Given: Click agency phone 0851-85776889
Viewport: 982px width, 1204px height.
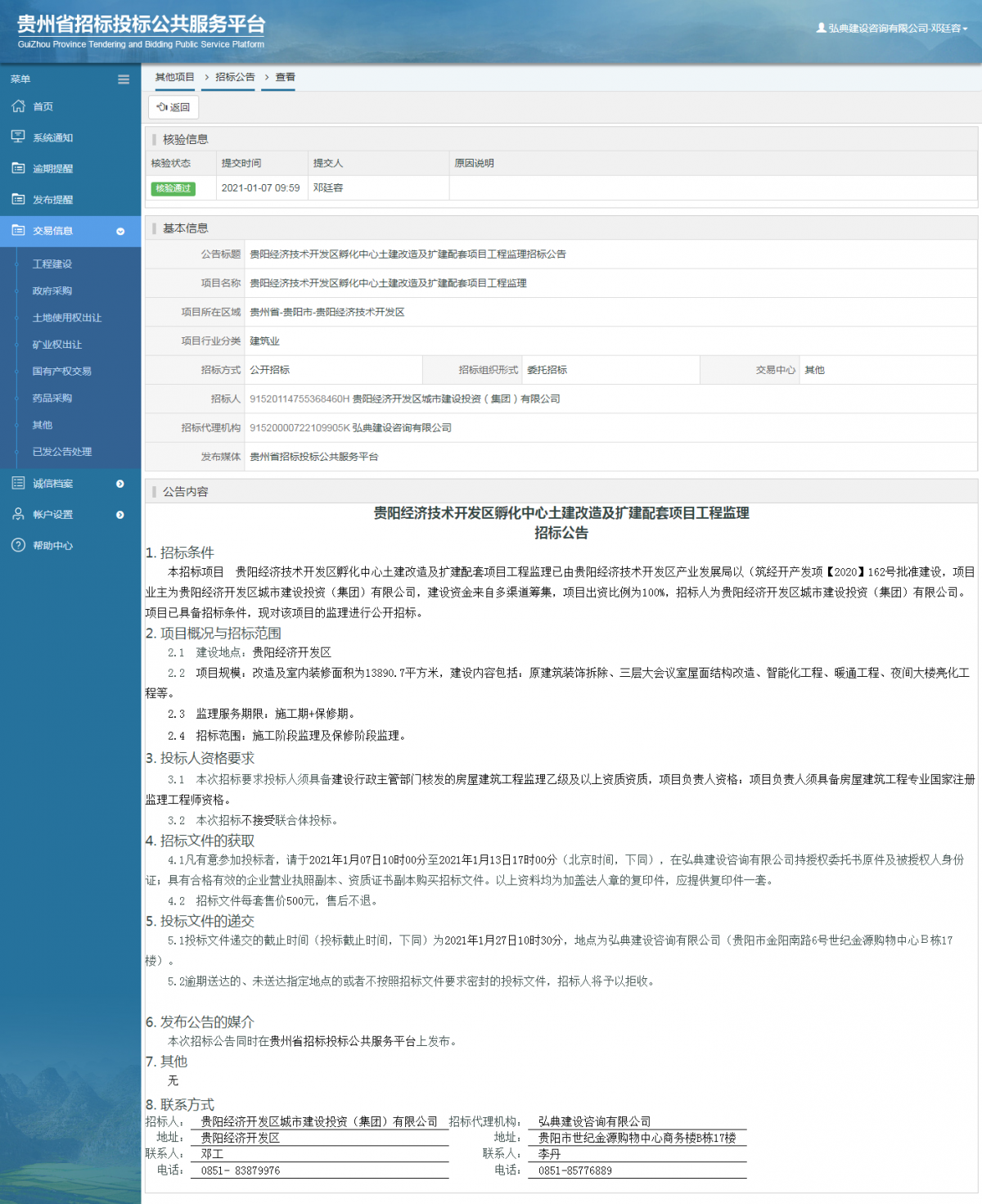Looking at the screenshot, I should point(575,1171).
